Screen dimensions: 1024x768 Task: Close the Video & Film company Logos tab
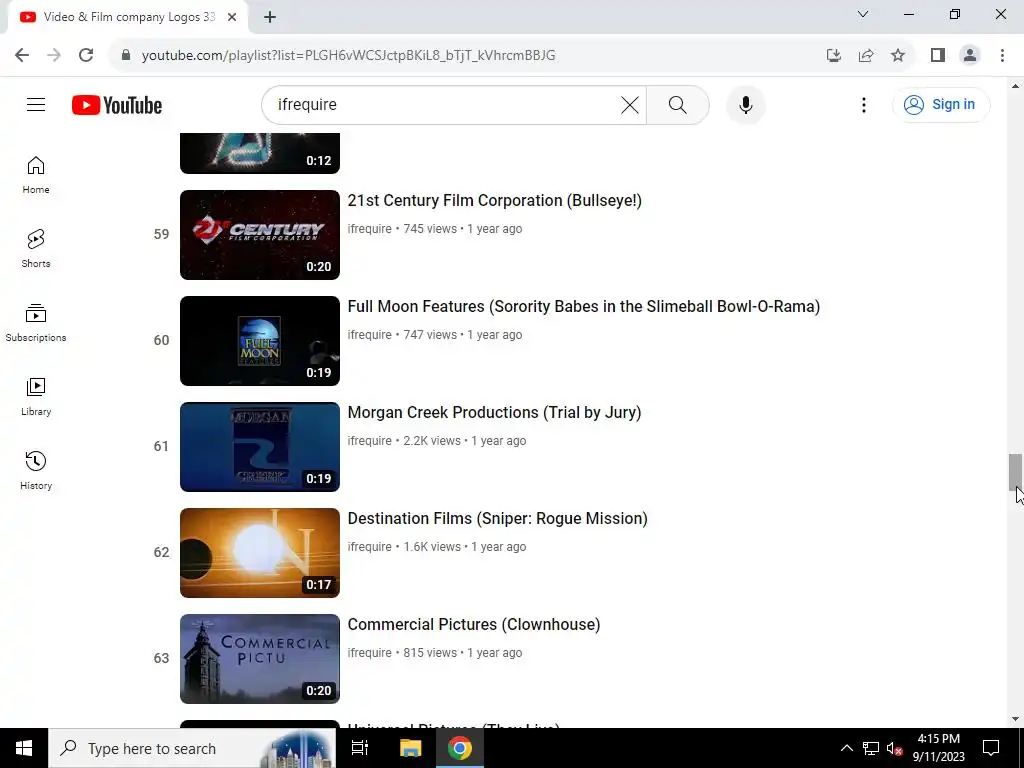(x=232, y=17)
